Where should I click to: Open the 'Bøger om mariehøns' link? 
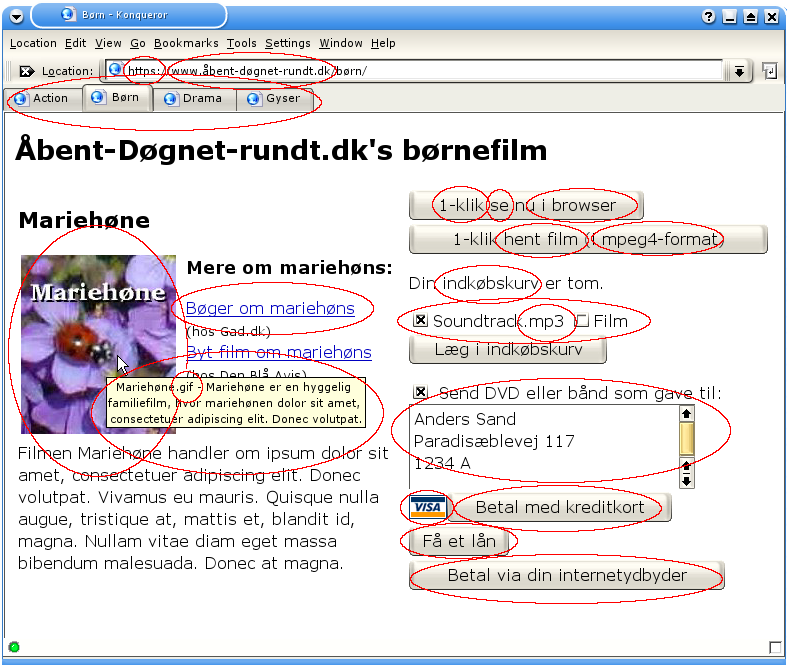[x=270, y=308]
